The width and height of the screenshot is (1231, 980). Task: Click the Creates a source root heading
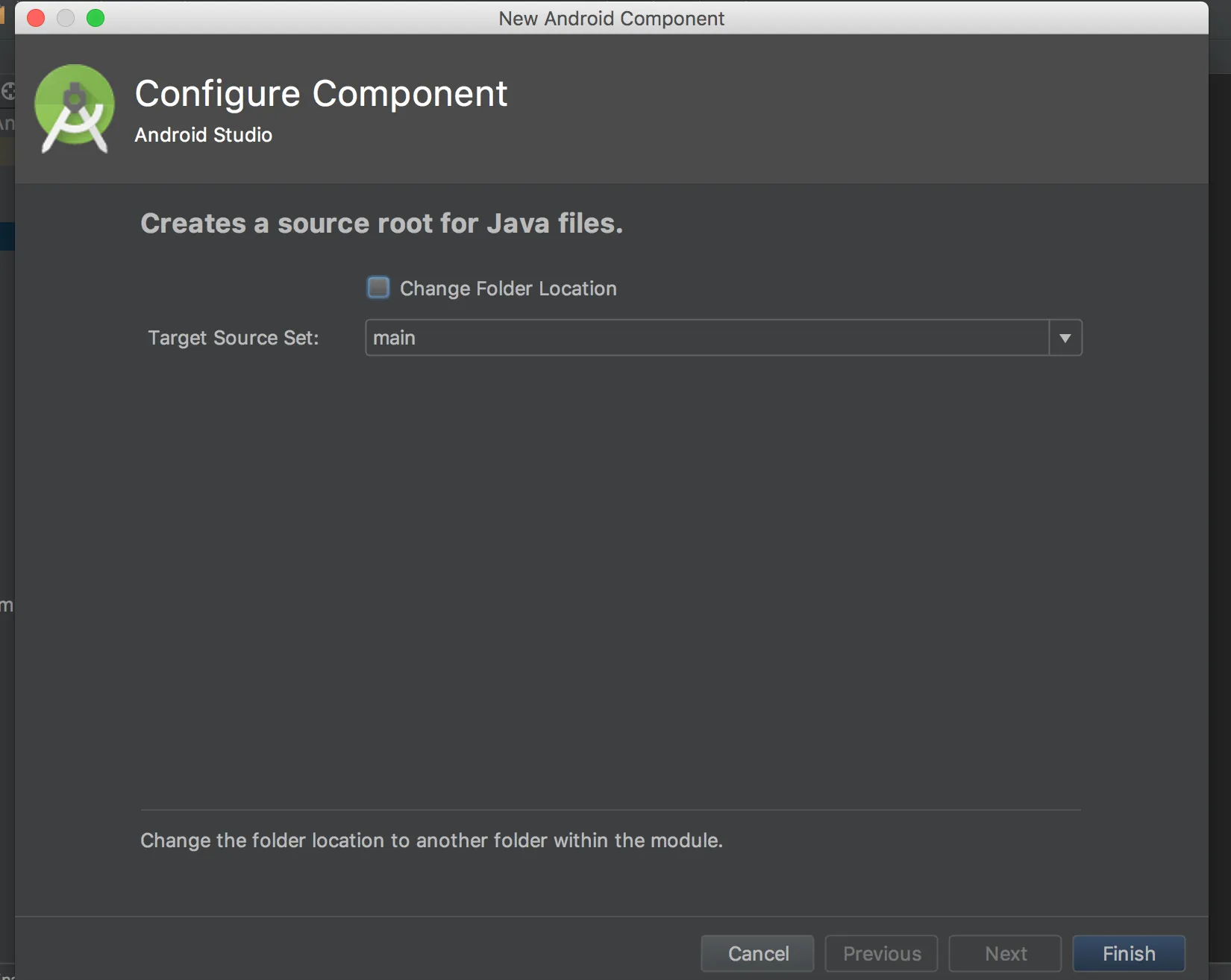pyautogui.click(x=381, y=223)
